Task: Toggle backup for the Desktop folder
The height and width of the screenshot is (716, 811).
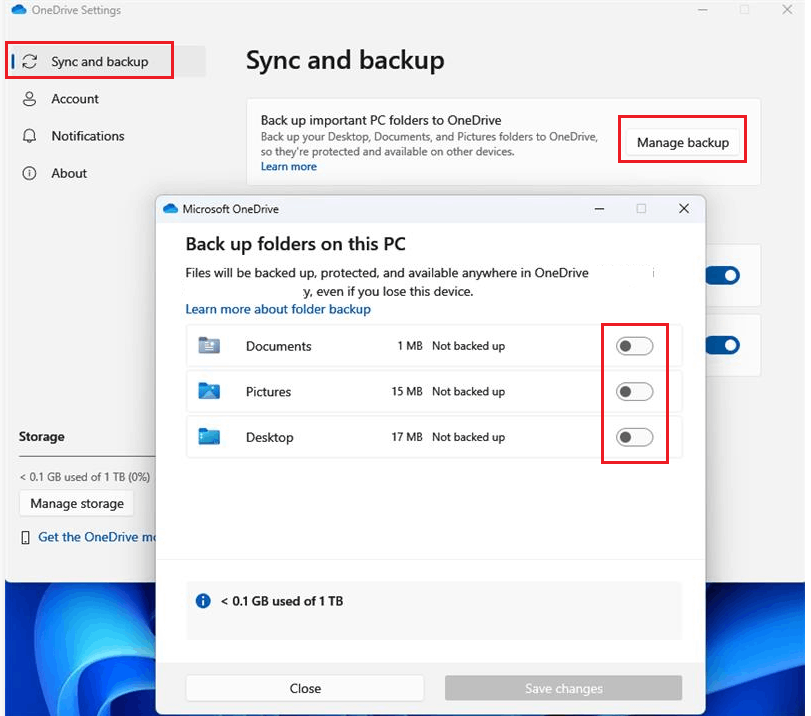Action: click(x=634, y=437)
